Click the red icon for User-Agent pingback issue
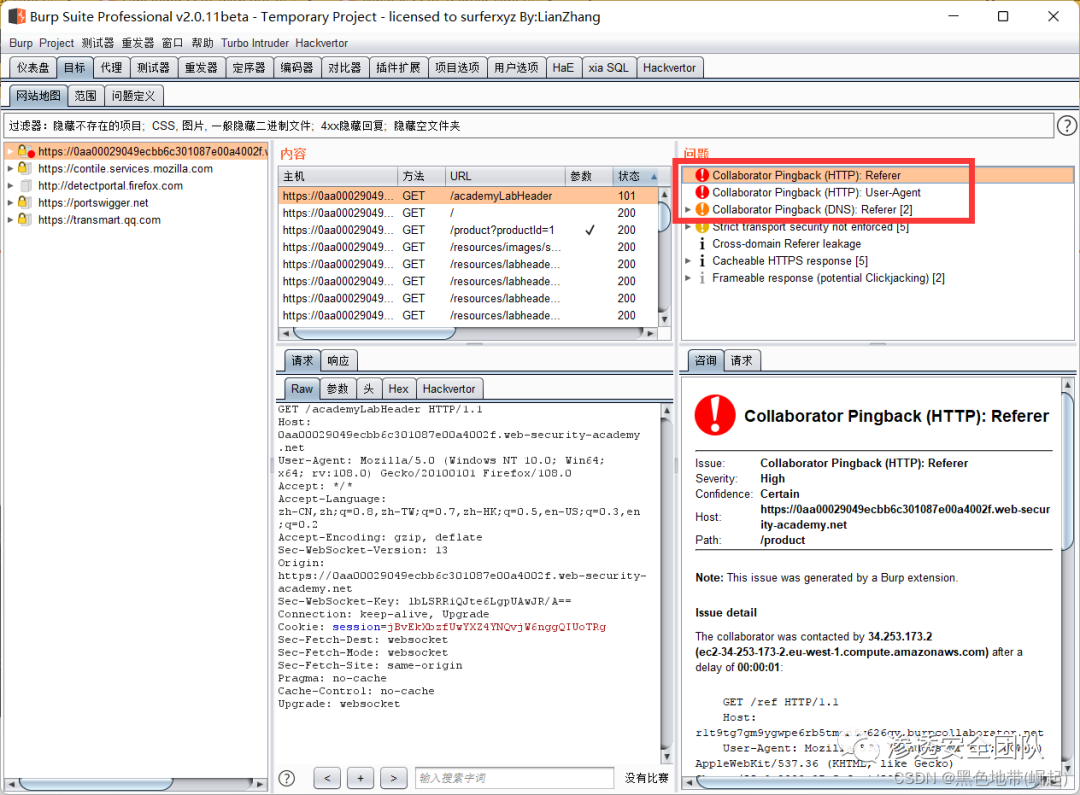 point(702,192)
